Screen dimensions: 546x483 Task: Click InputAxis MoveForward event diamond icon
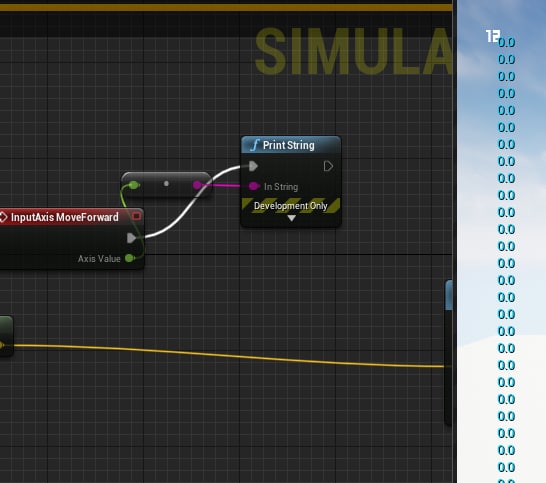(3, 217)
